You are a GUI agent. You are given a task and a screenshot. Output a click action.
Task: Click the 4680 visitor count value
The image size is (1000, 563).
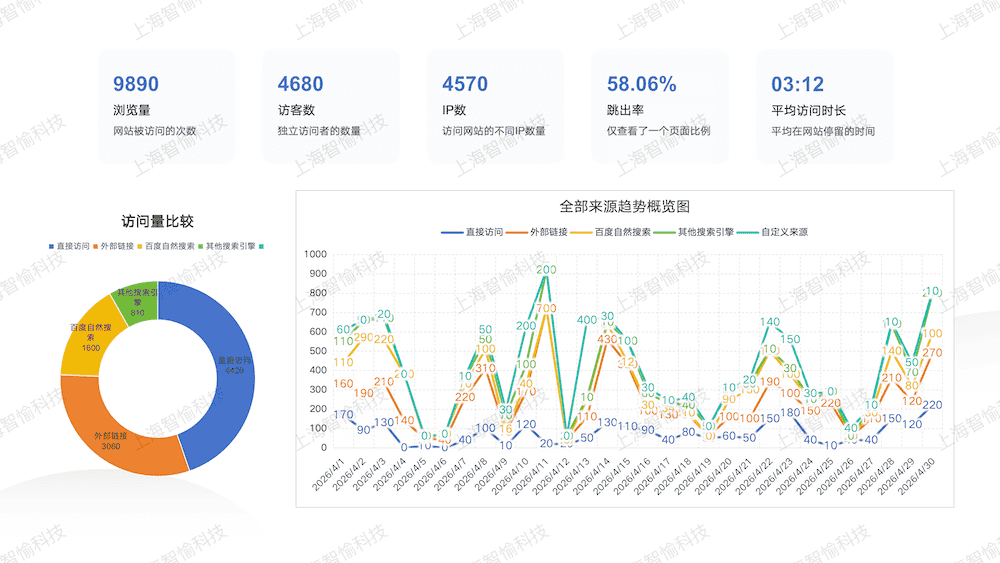300,84
